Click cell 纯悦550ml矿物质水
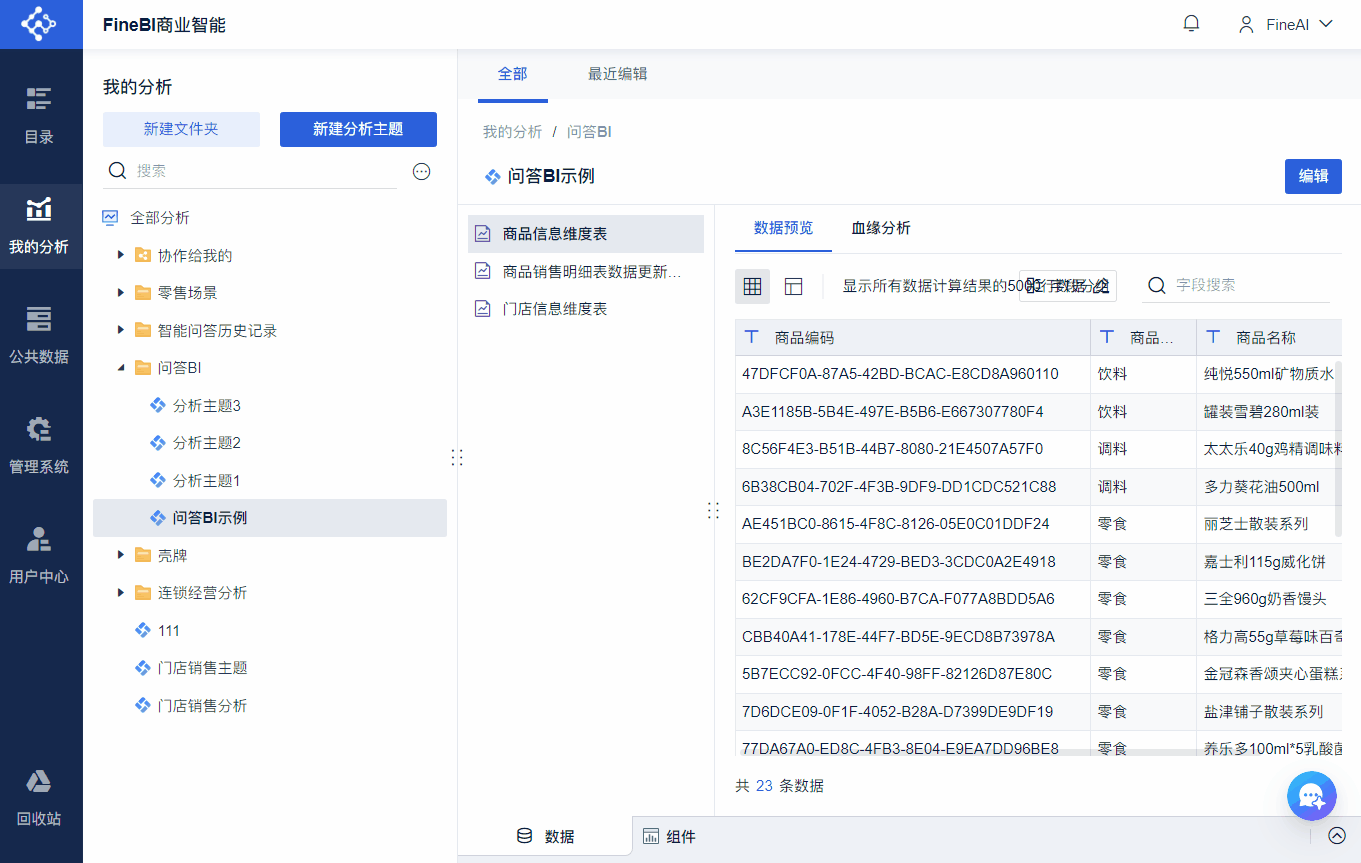1361x863 pixels. [1269, 374]
